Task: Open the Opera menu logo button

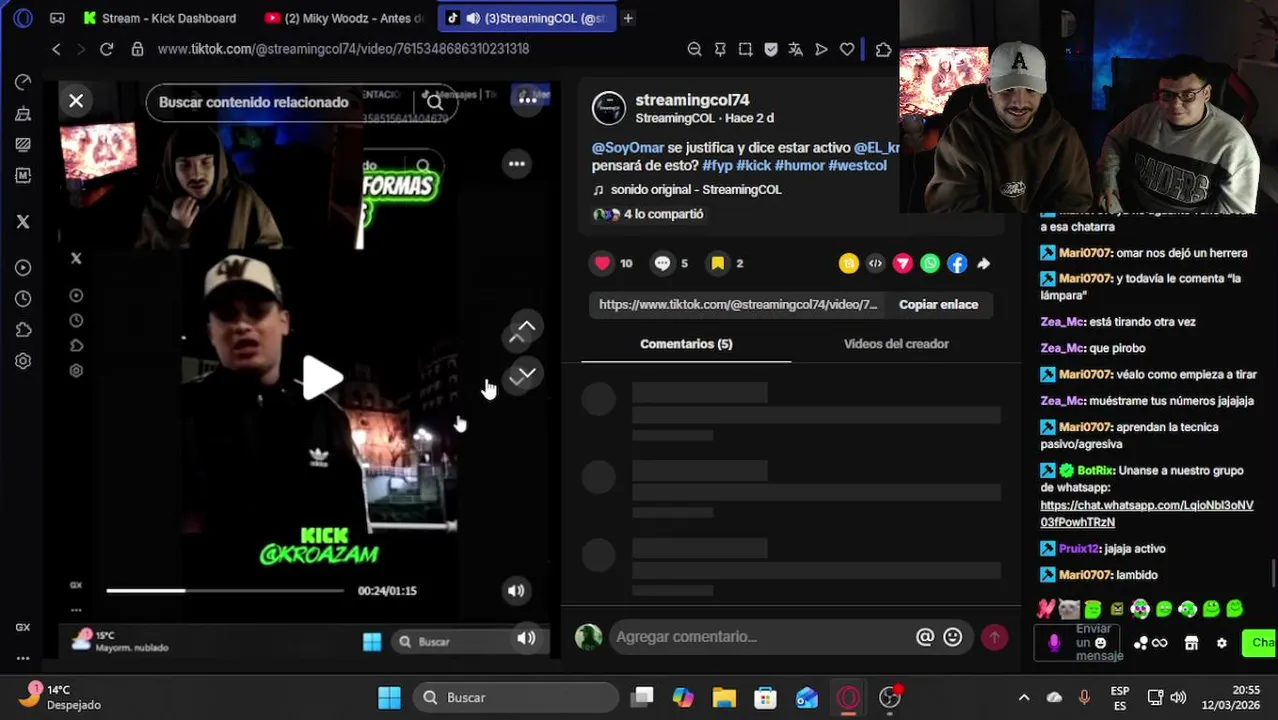Action: pyautogui.click(x=23, y=18)
